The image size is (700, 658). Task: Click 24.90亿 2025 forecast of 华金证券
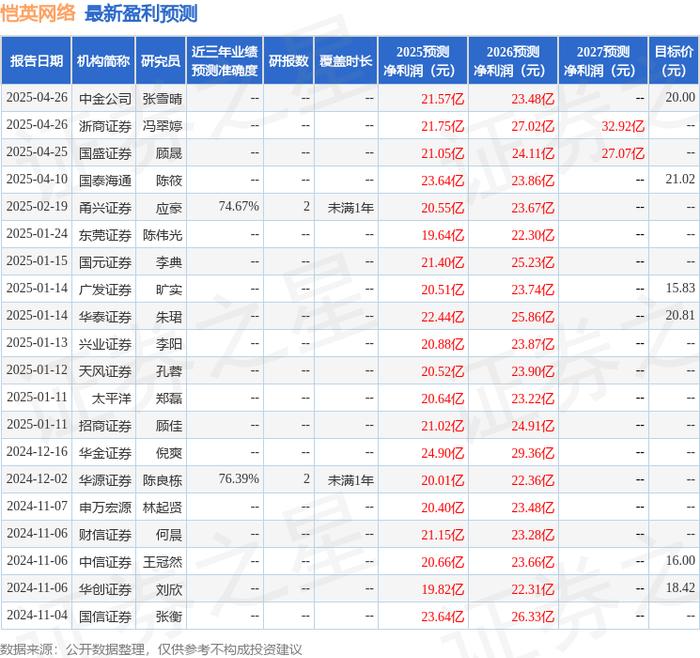coord(443,453)
